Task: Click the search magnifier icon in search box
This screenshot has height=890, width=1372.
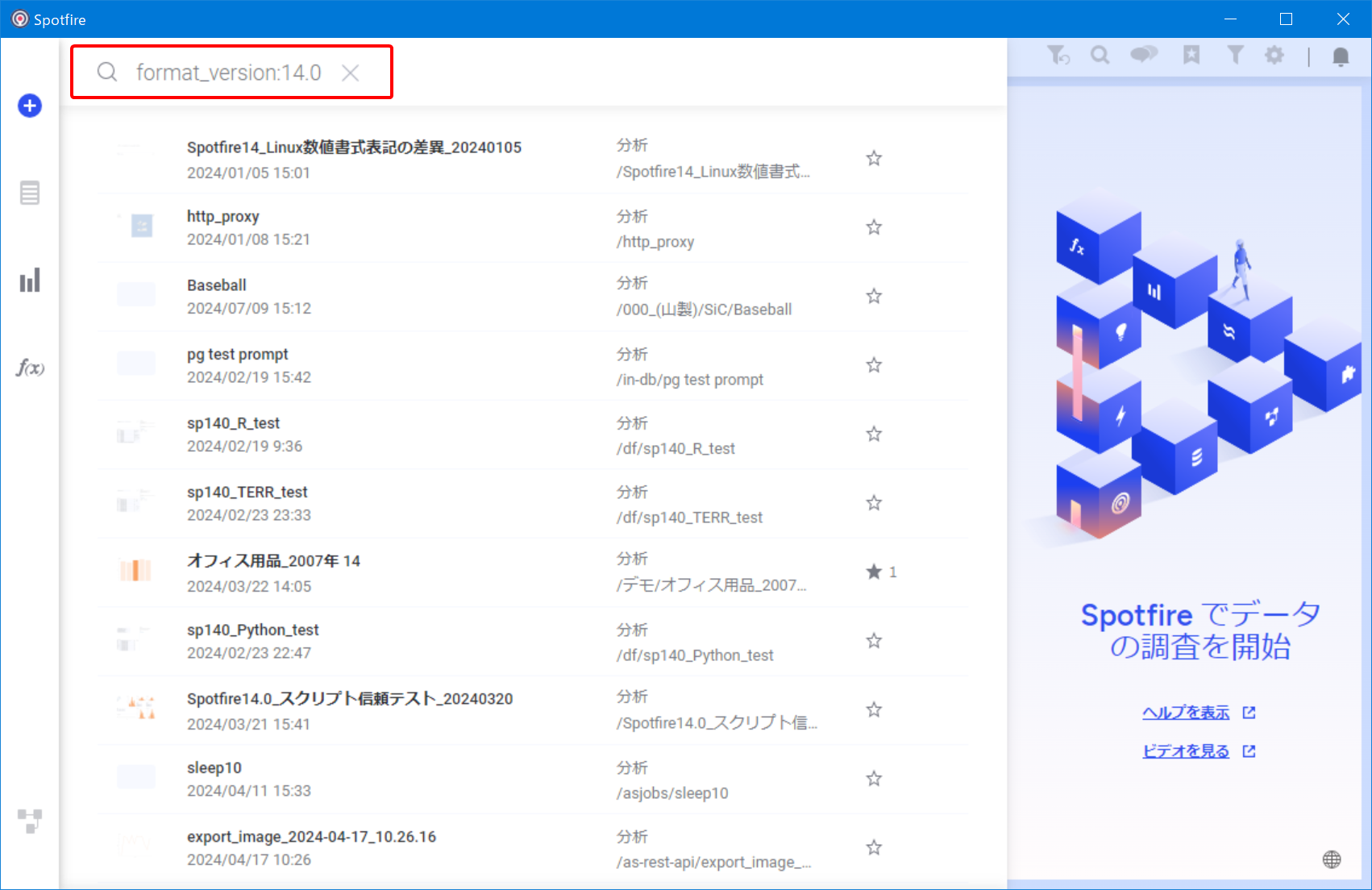Action: coord(107,72)
